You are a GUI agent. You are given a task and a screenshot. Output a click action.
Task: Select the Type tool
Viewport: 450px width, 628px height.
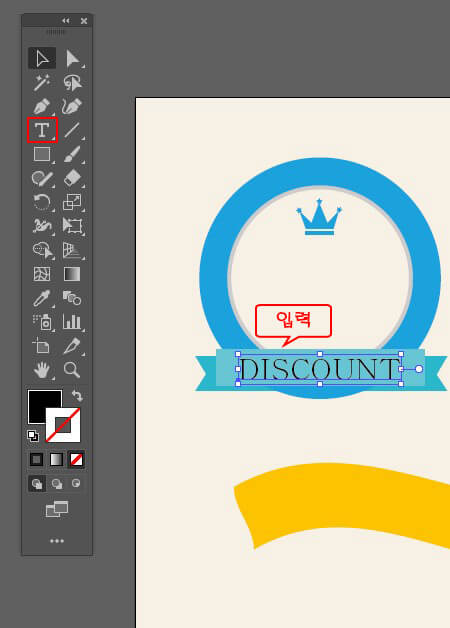tap(42, 130)
